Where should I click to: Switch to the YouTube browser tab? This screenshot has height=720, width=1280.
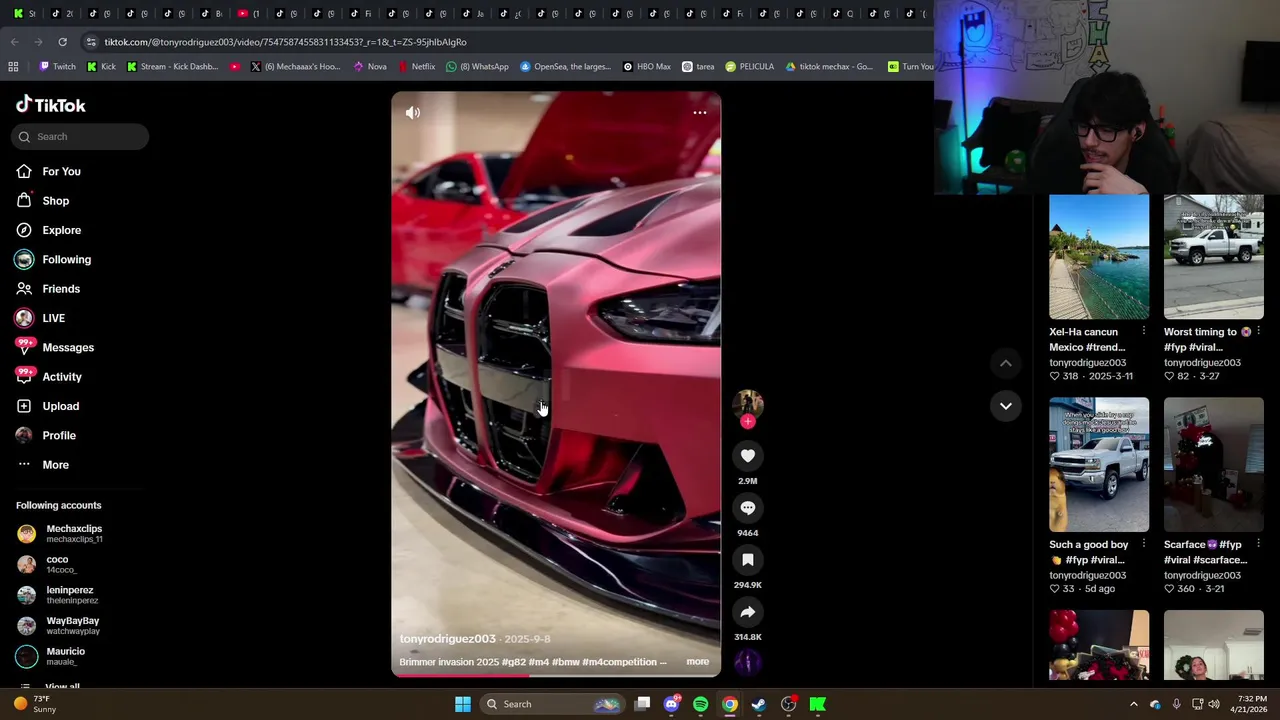[248, 13]
